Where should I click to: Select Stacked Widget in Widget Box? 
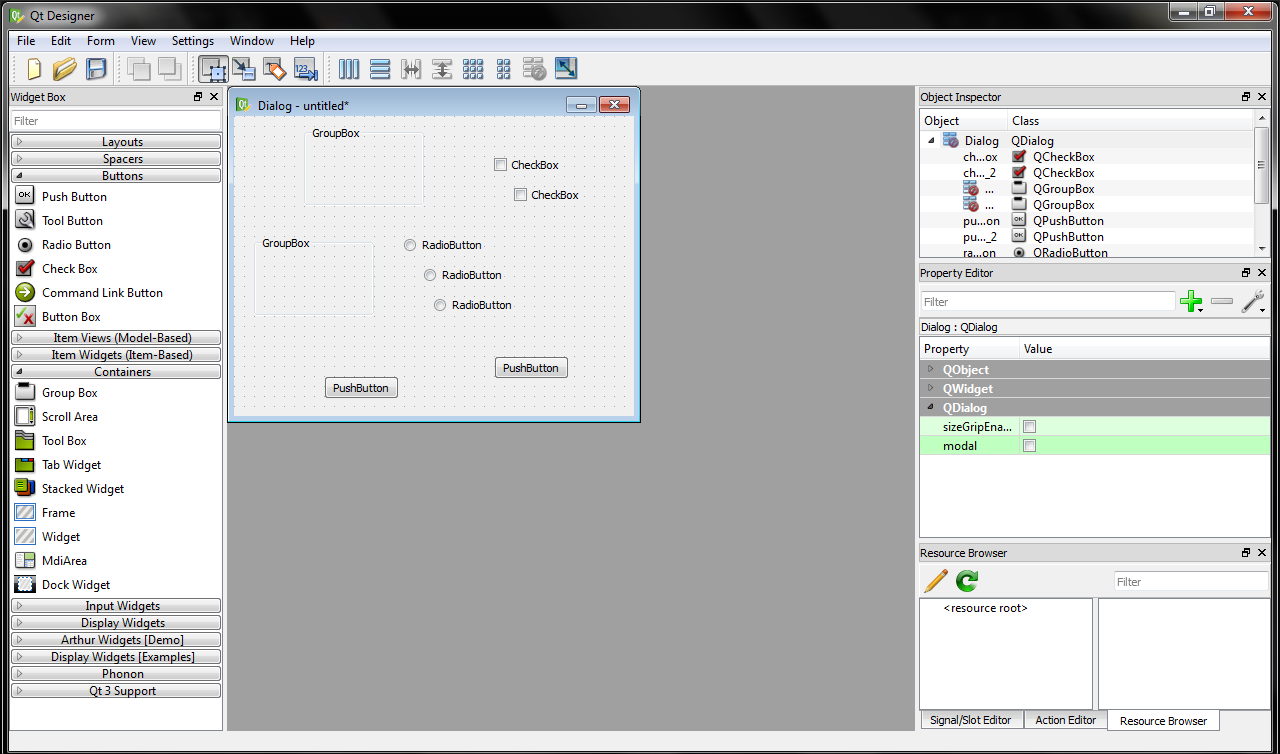[83, 489]
